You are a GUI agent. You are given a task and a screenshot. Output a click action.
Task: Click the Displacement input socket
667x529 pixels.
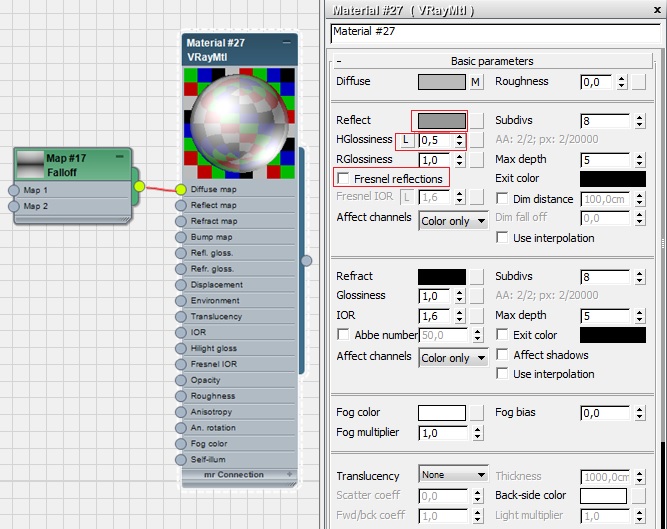(x=181, y=284)
